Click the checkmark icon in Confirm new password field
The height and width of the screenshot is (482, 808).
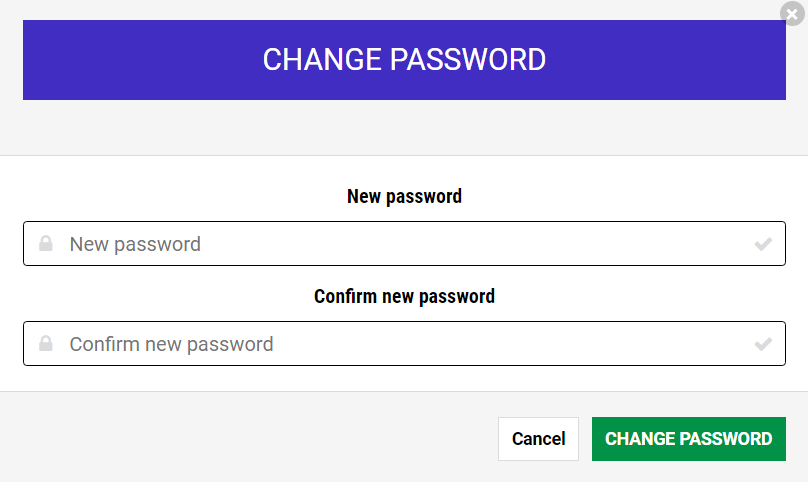coord(763,344)
